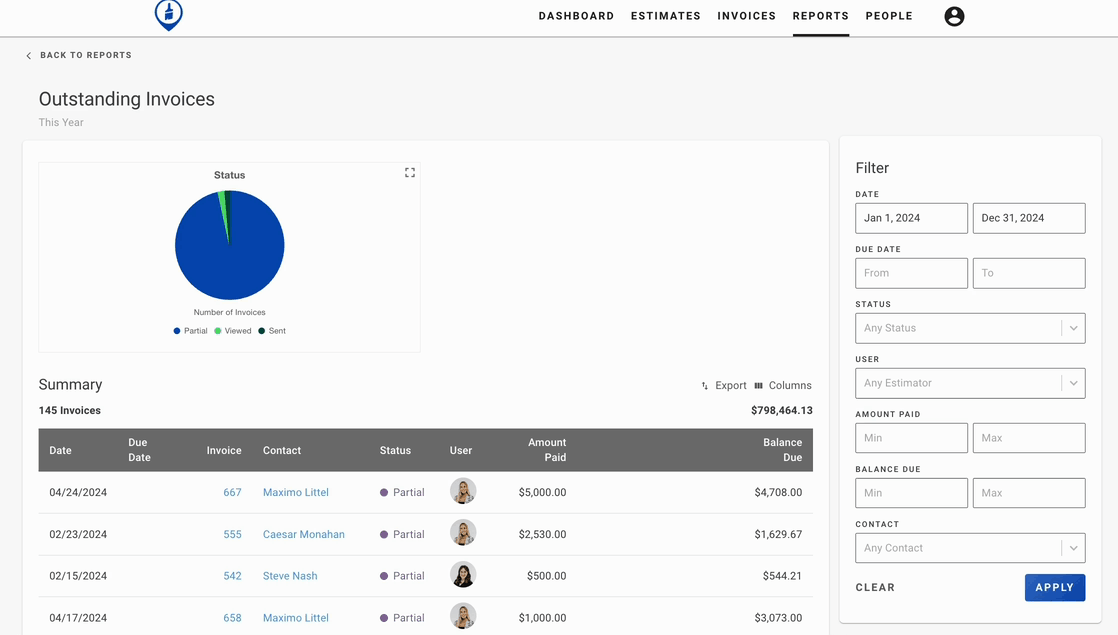Click the Partial status in invoice 667 row
This screenshot has height=635, width=1118.
pos(402,492)
